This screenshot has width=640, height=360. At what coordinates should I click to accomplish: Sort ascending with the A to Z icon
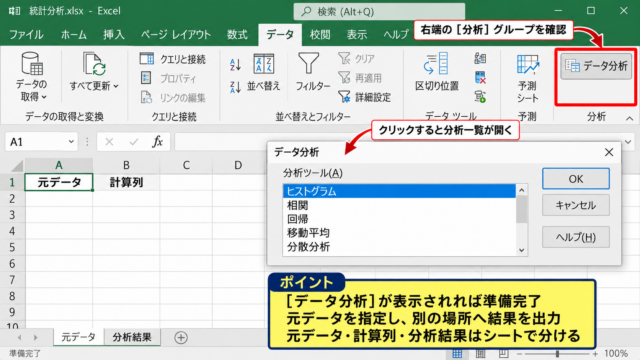pyautogui.click(x=235, y=64)
